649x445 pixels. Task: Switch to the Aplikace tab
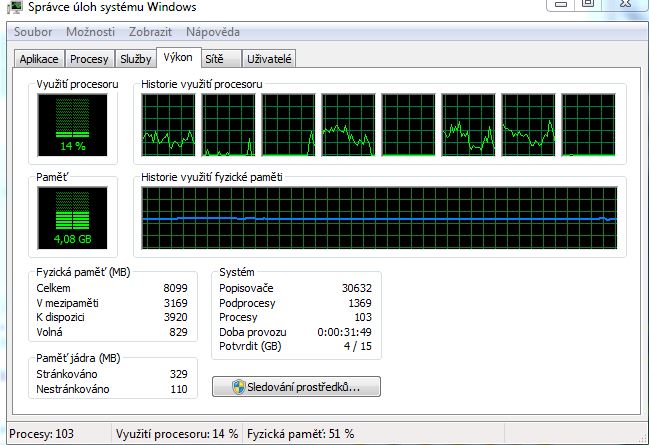coord(39,59)
